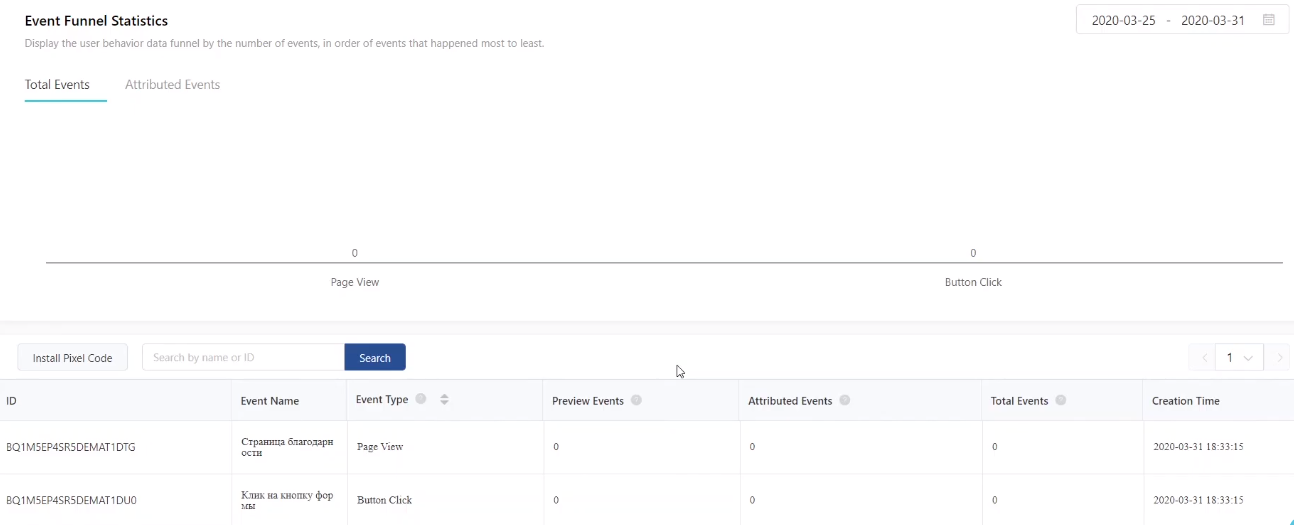Click the Button Click funnel label
The width and height of the screenshot is (1294, 525).
(x=973, y=282)
